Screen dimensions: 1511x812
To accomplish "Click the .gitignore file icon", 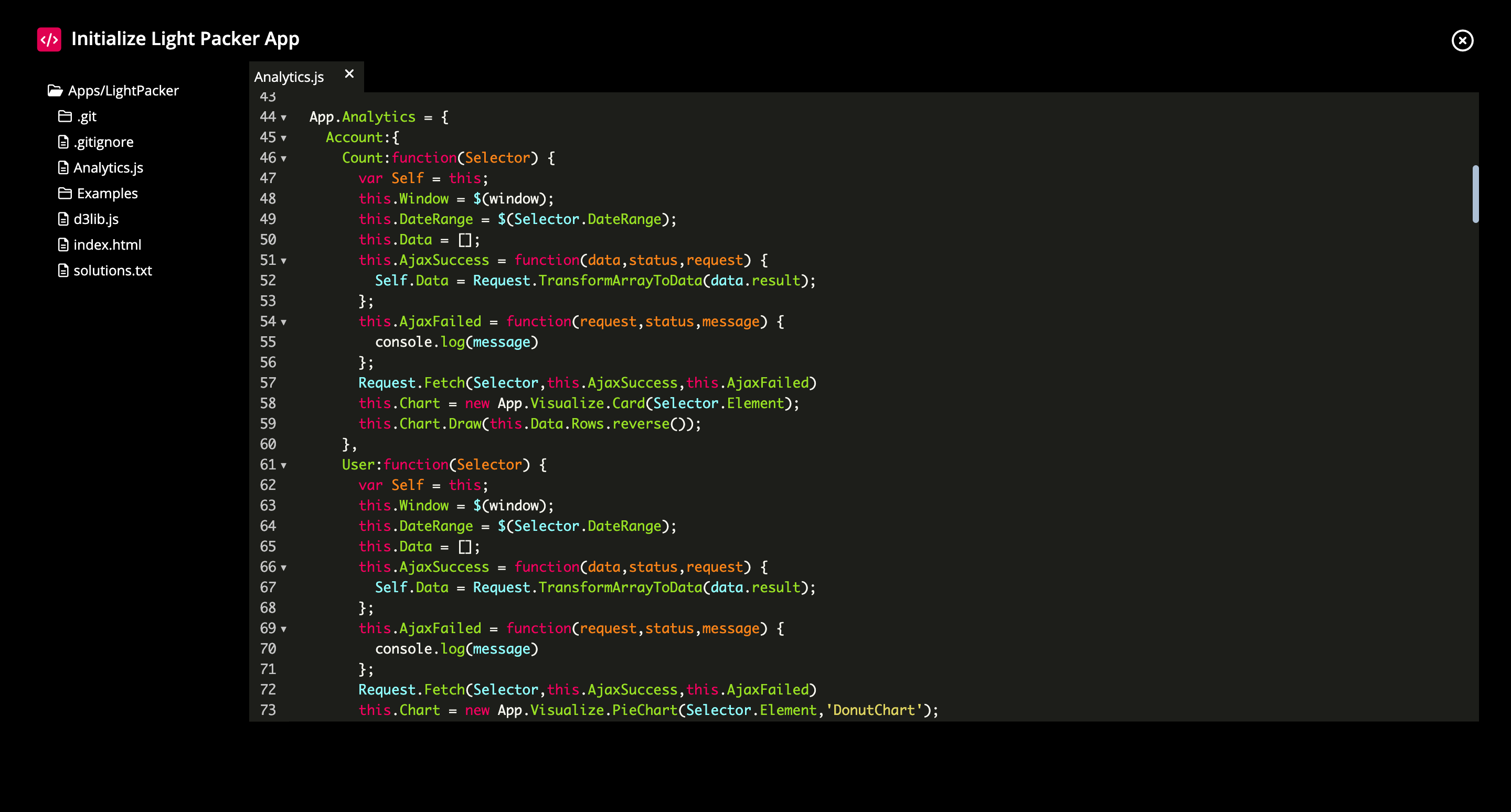I will pyautogui.click(x=63, y=142).
